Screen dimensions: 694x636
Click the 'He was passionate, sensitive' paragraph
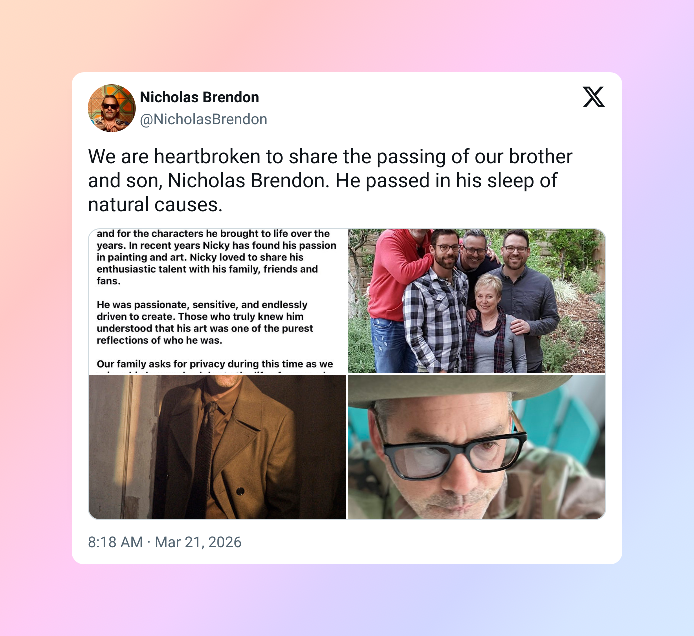[205, 323]
